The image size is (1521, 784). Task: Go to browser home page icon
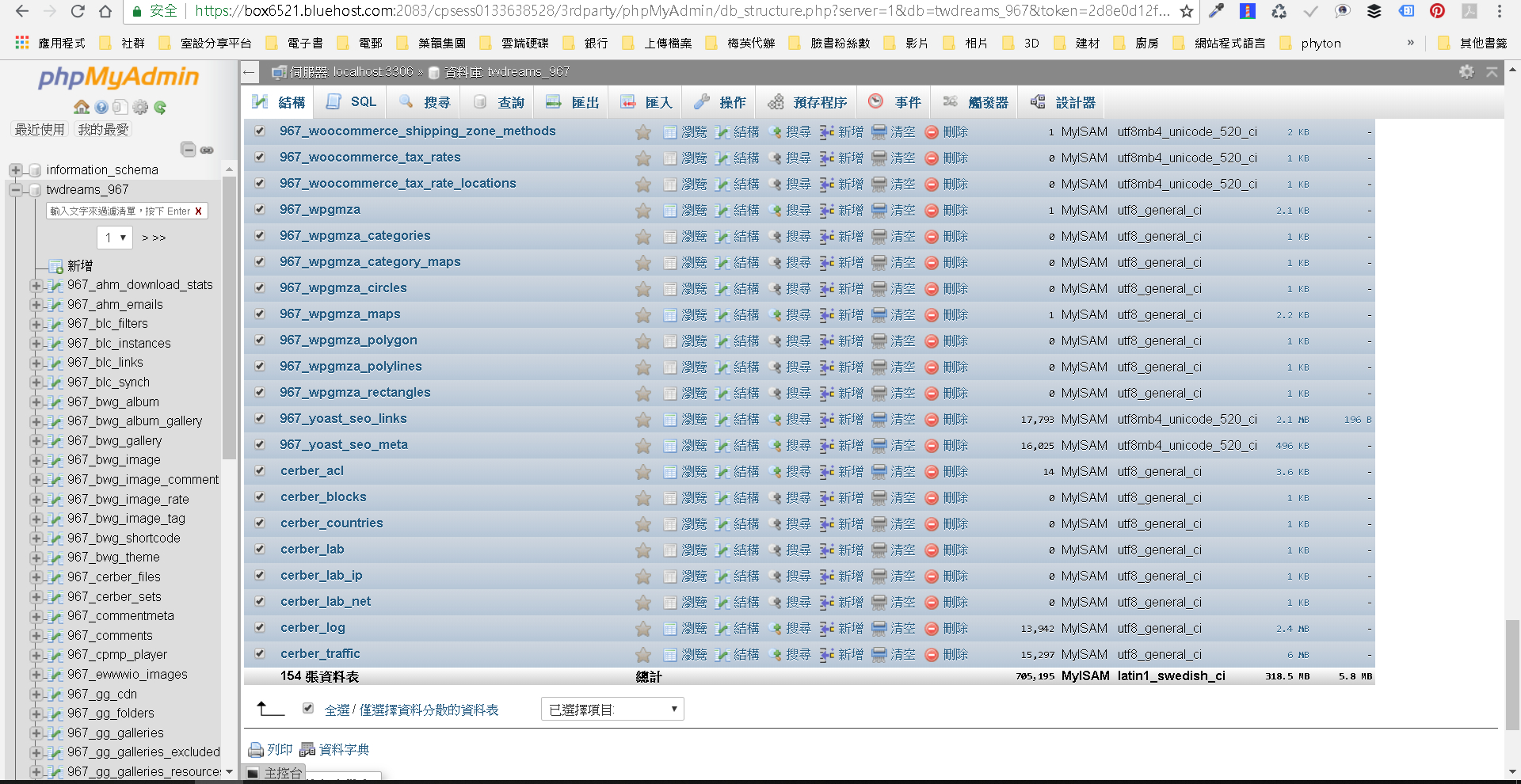105,11
